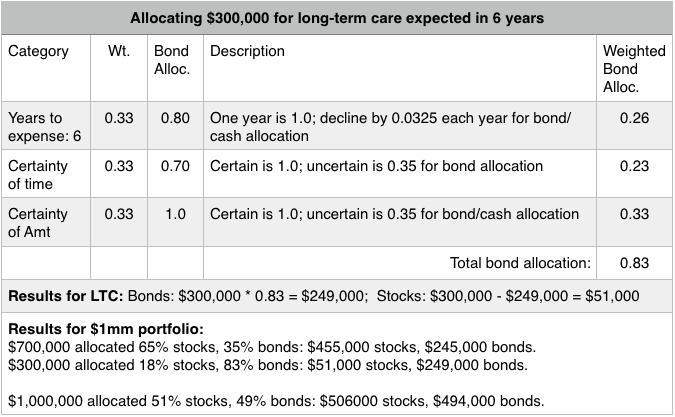Select the 0.70 bond allocation value
The width and height of the screenshot is (675, 417).
pyautogui.click(x=176, y=166)
